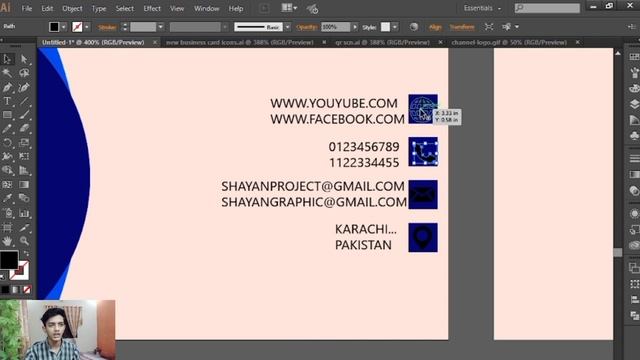640x360 pixels.
Task: Select the Symbol Sprayer tool
Action: [x=7, y=213]
